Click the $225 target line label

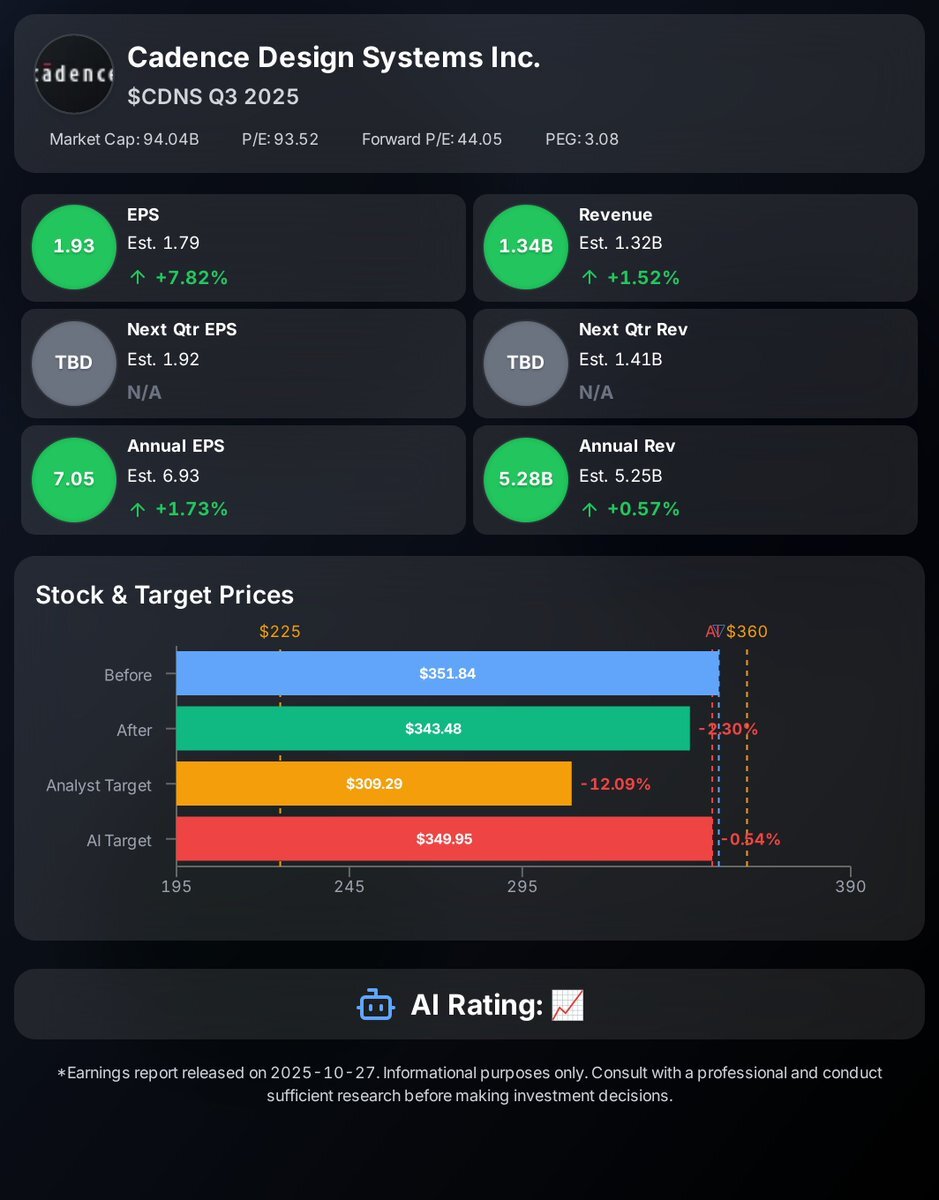point(280,632)
